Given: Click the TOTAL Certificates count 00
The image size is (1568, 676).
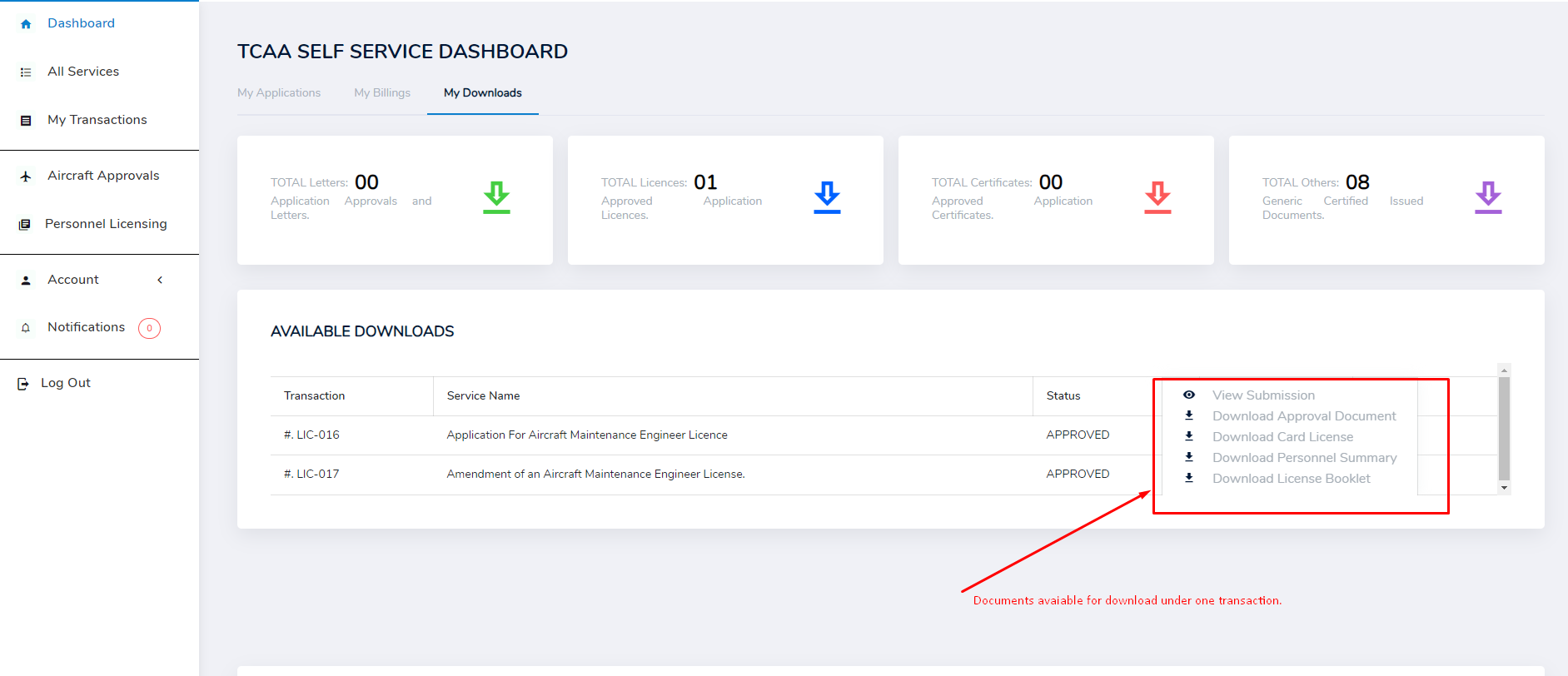Looking at the screenshot, I should 1051,182.
